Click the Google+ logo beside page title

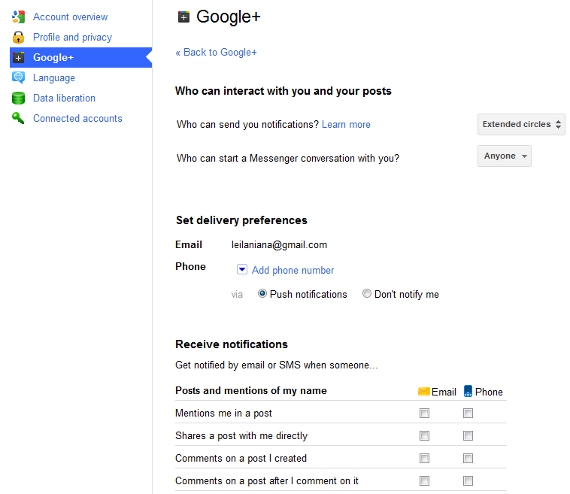point(184,17)
